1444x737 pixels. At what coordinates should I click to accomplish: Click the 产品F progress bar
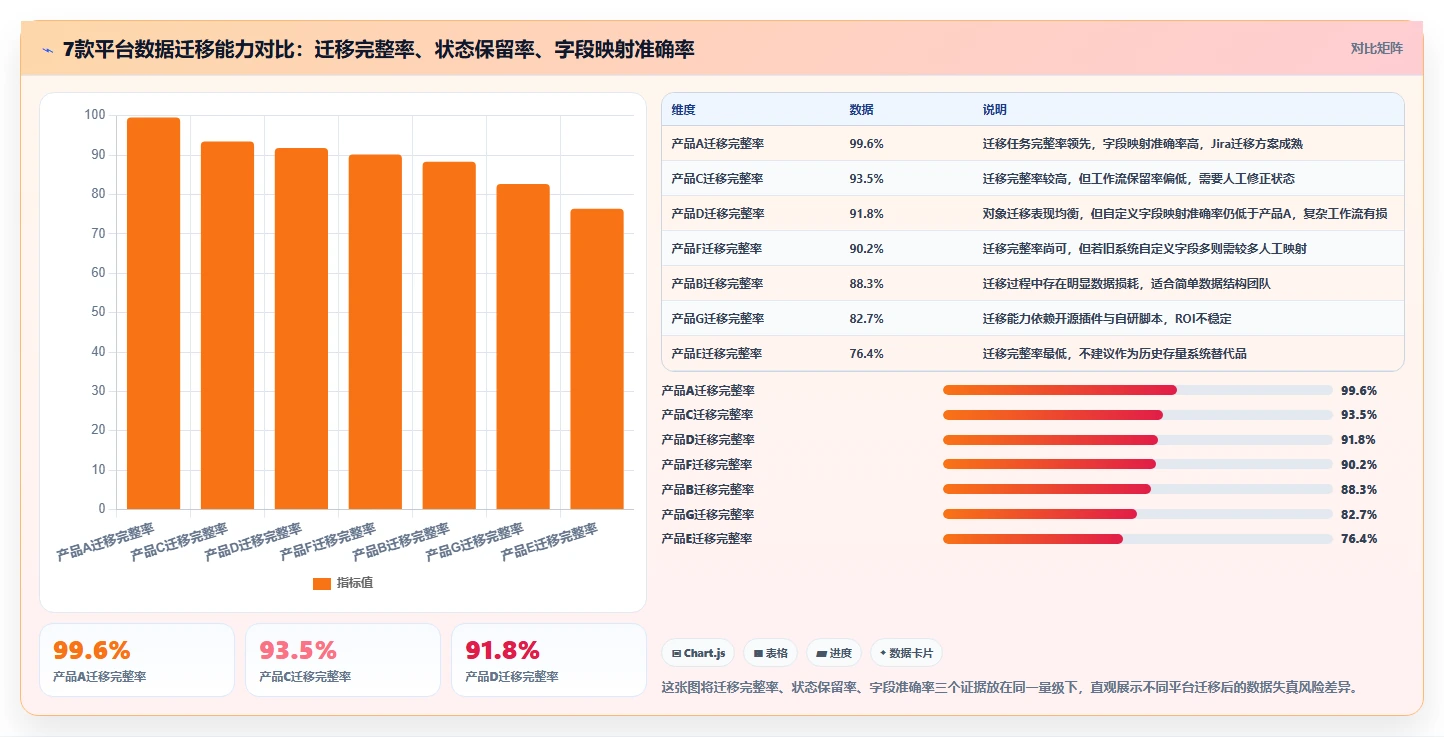click(1137, 464)
